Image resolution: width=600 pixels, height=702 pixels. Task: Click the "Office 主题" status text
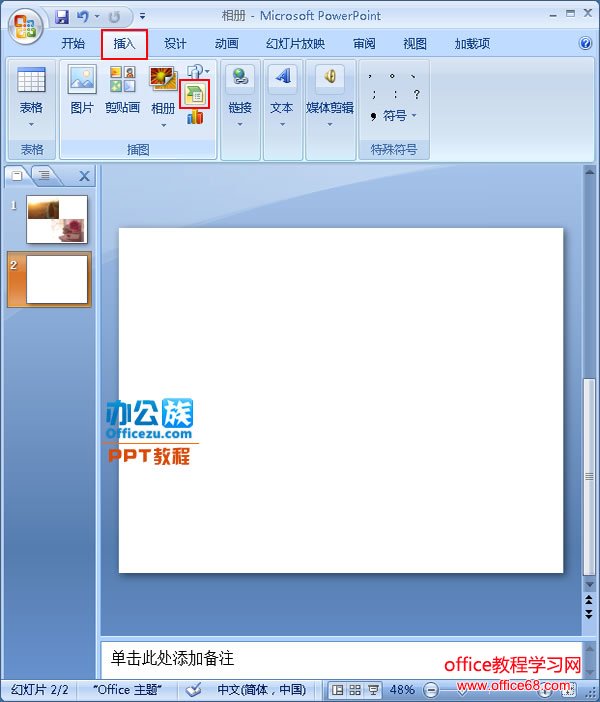click(127, 690)
